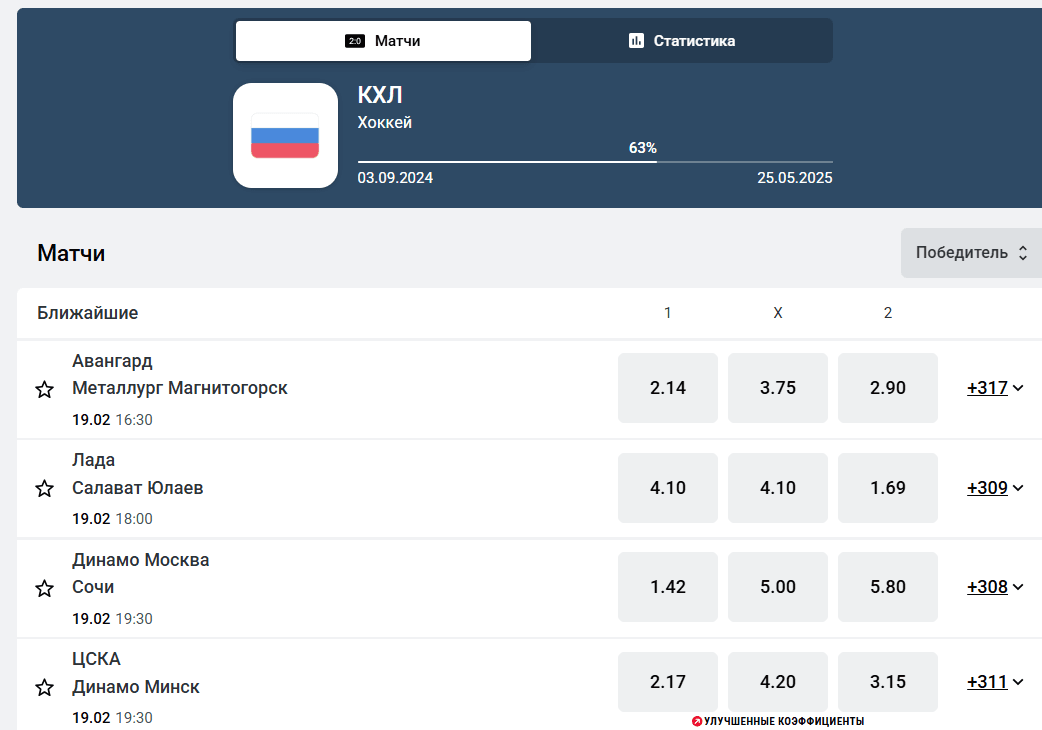The width and height of the screenshot is (1042, 730).
Task: Pick draw odds 5.00 for Динамо Москва – Сочи
Action: tap(778, 587)
